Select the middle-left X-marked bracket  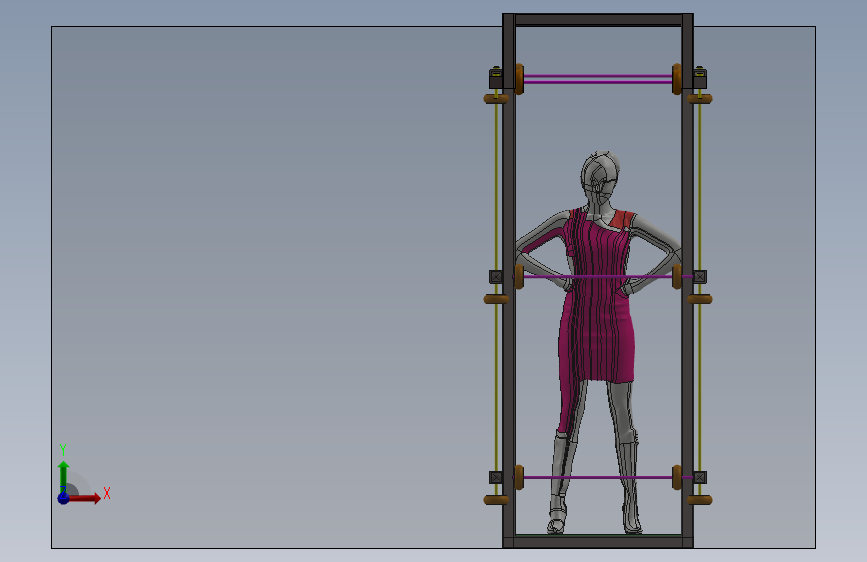click(496, 277)
